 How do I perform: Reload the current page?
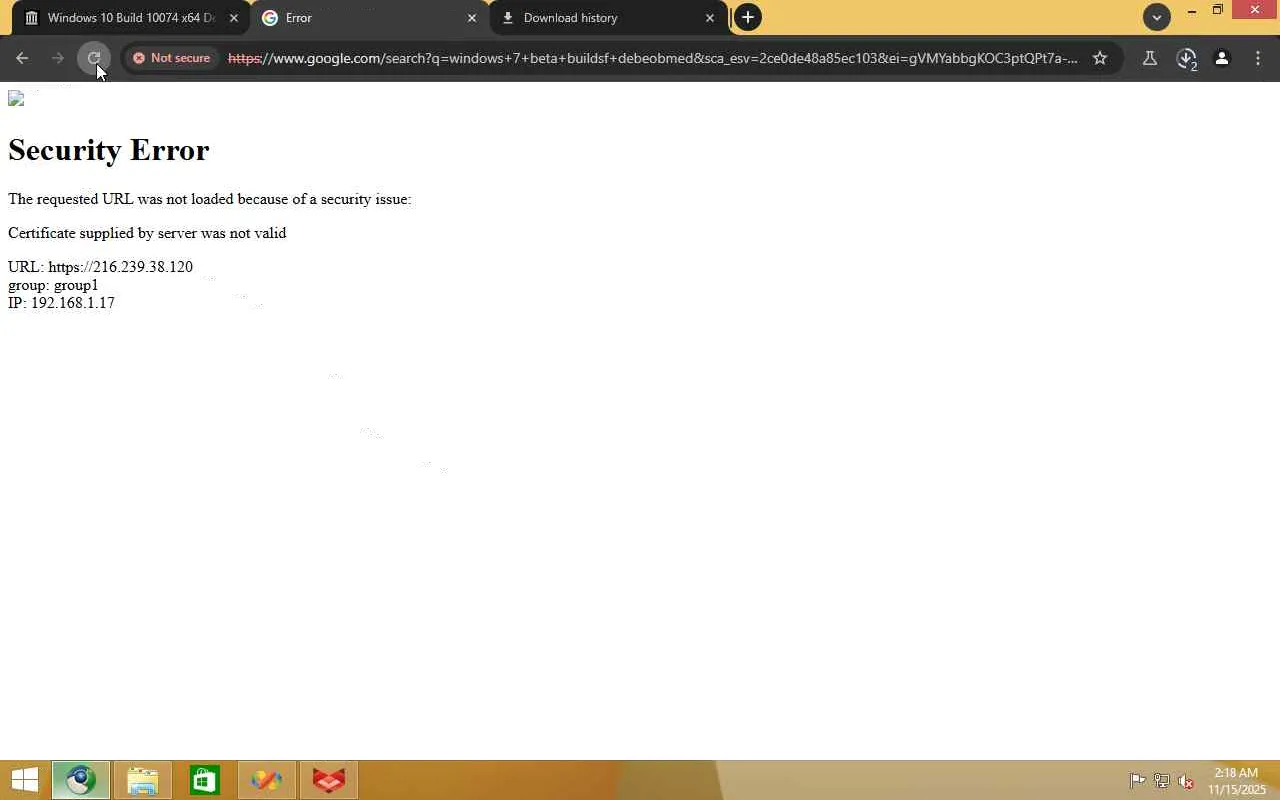pyautogui.click(x=94, y=58)
